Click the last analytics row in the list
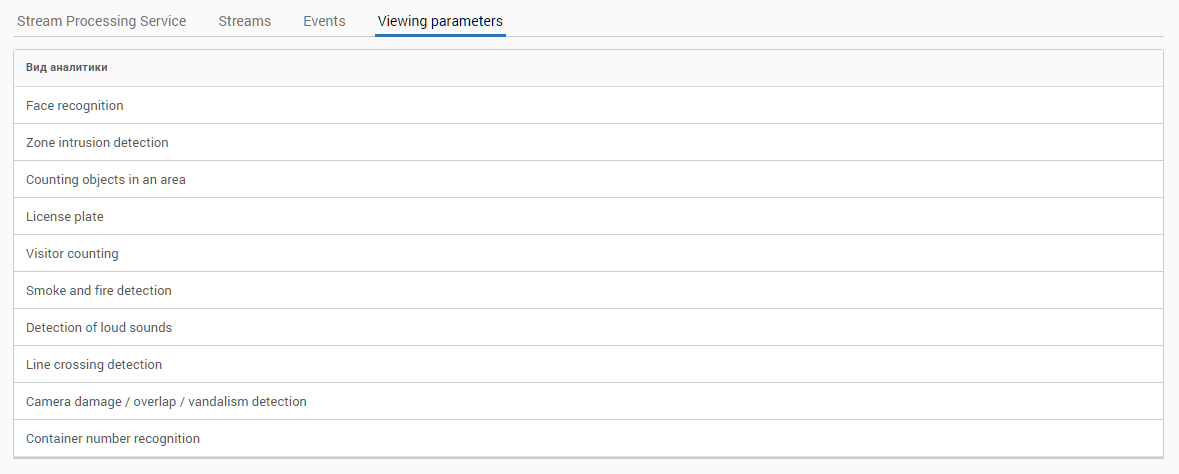 click(x=113, y=439)
